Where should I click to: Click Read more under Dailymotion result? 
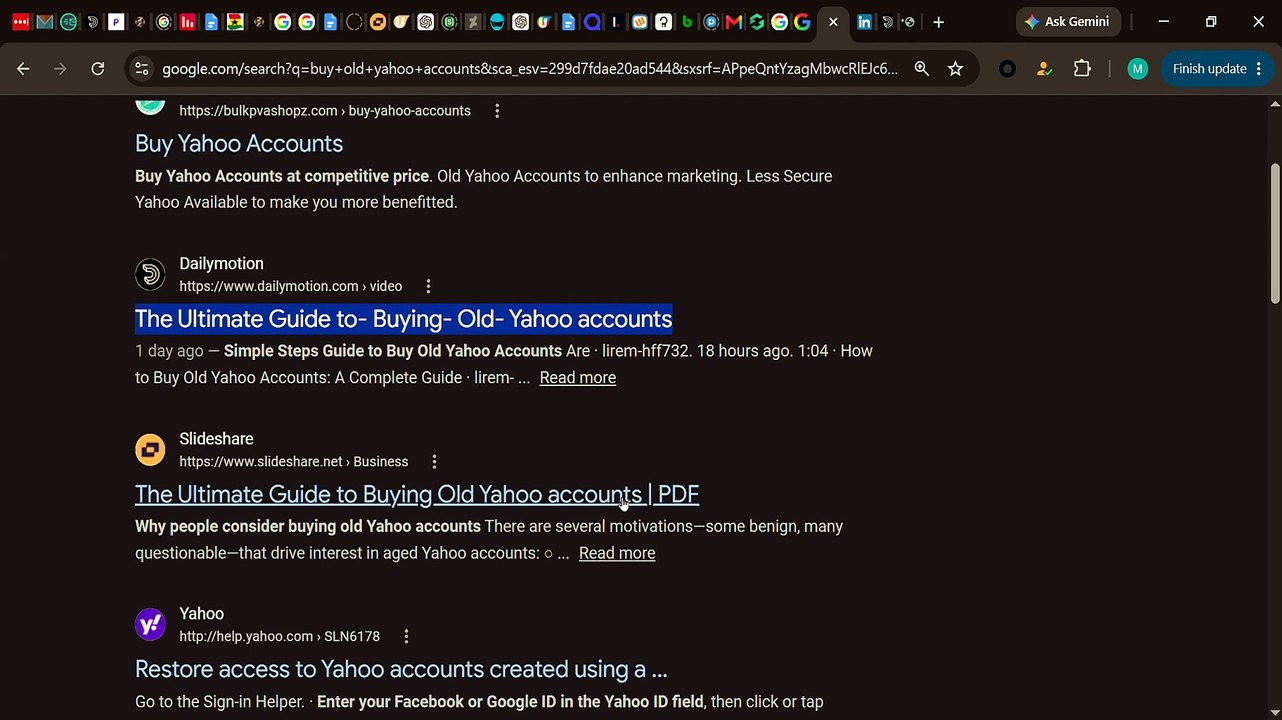pos(578,378)
